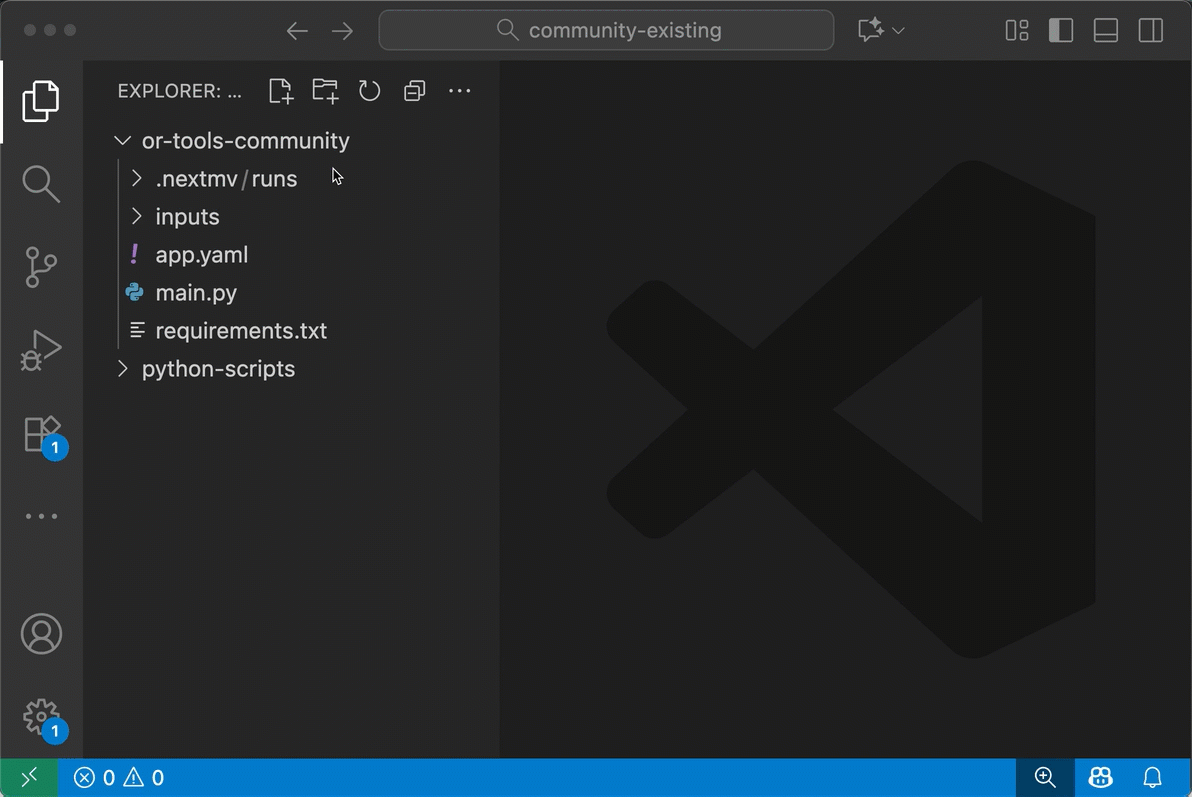Toggle the bottom panel visibility

pos(1105,30)
